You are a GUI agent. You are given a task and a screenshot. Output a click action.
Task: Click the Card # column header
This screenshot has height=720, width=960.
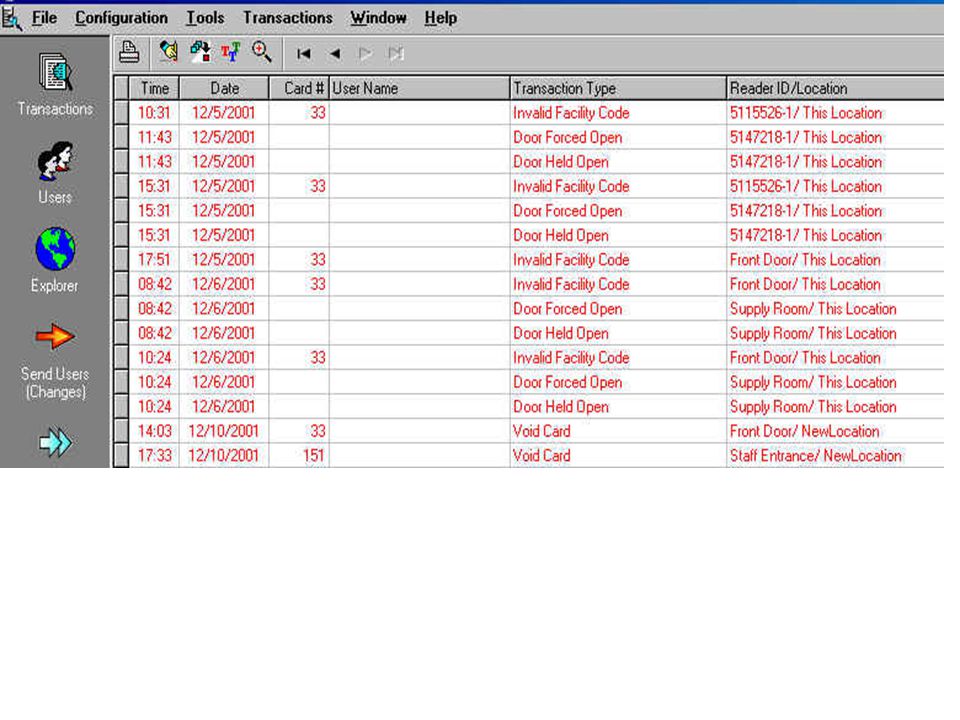[x=299, y=88]
